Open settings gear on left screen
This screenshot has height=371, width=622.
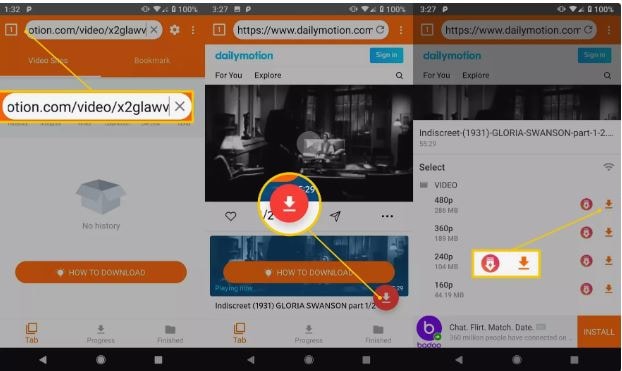click(x=175, y=30)
